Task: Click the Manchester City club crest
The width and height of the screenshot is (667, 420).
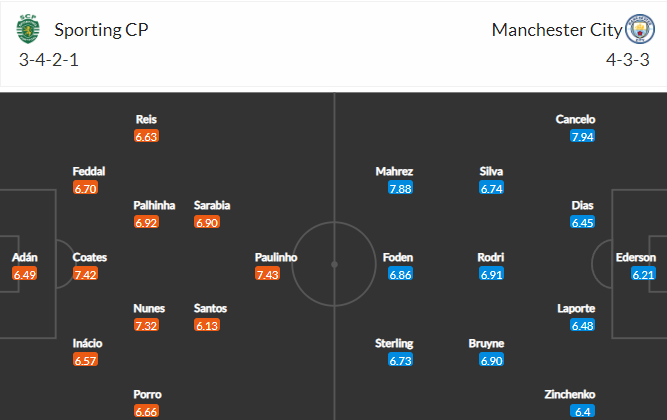Action: (637, 29)
